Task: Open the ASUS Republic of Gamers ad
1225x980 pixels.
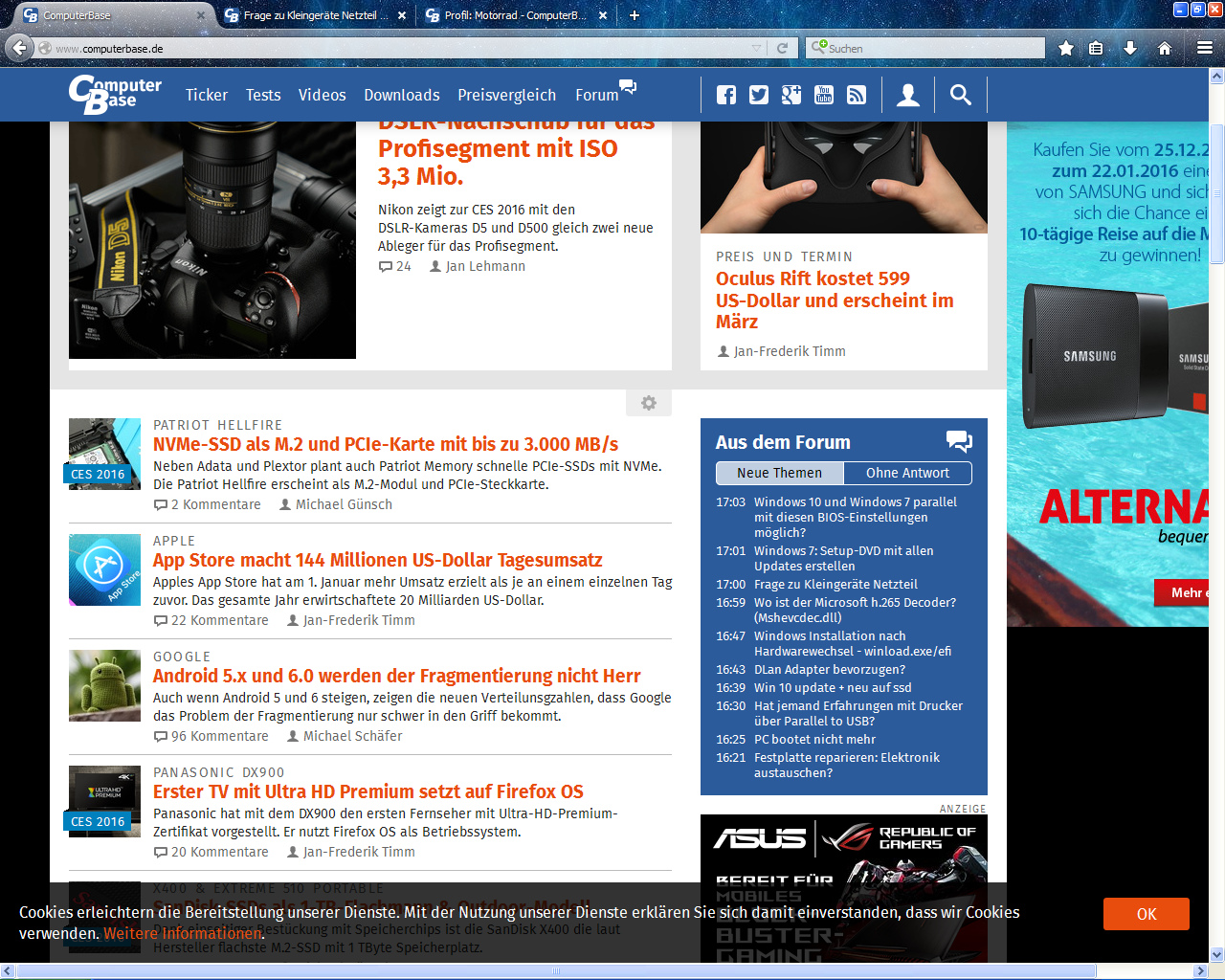Action: [x=844, y=888]
